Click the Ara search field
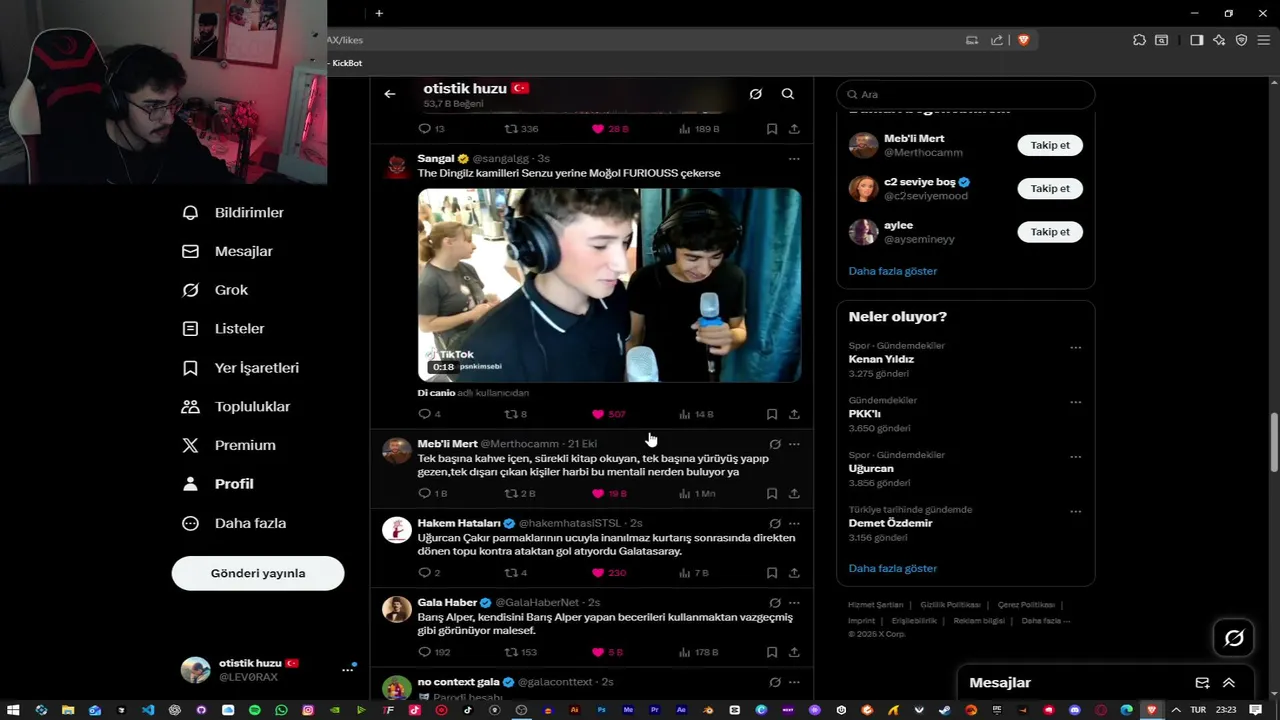 (966, 94)
